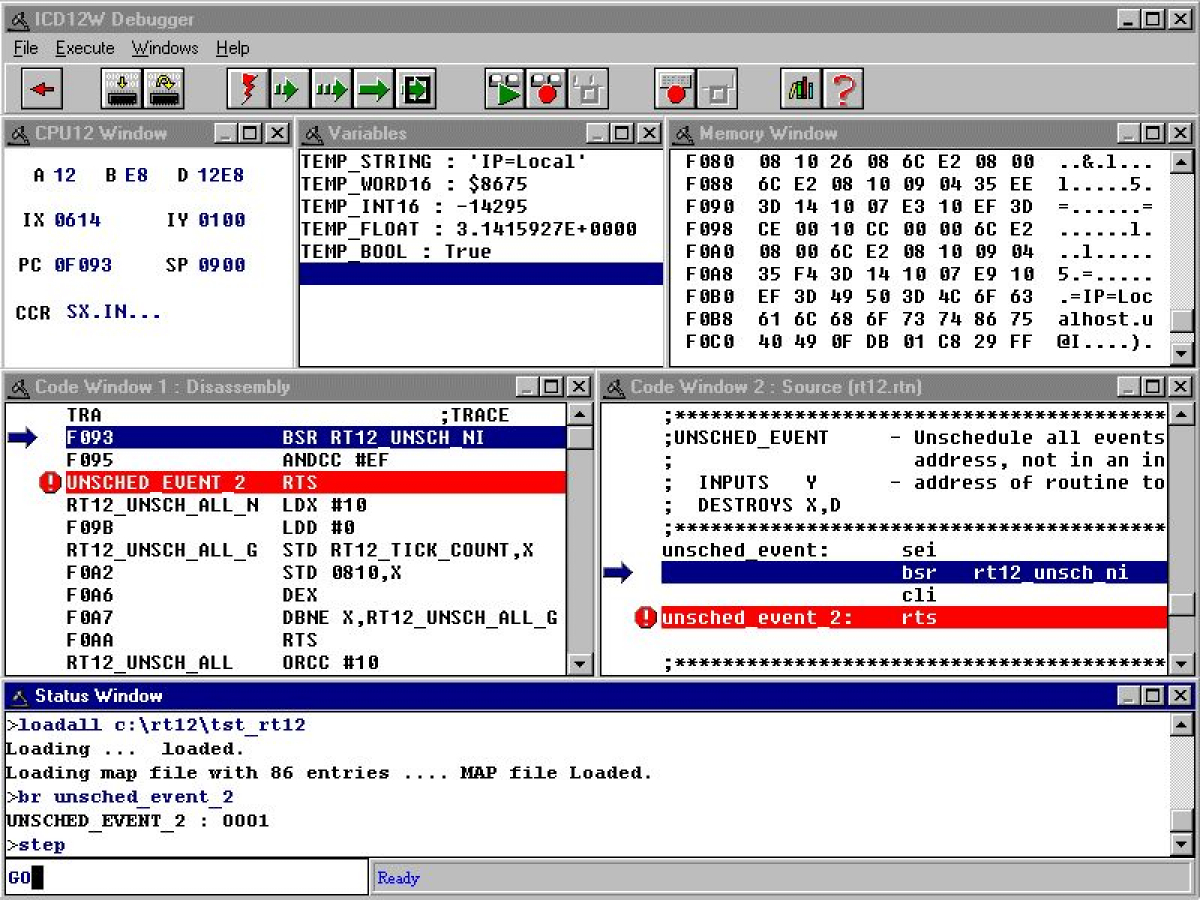The height and width of the screenshot is (900, 1200).
Task: Toggle breakpoint marker on unsched_event_2 source line
Action: click(646, 618)
